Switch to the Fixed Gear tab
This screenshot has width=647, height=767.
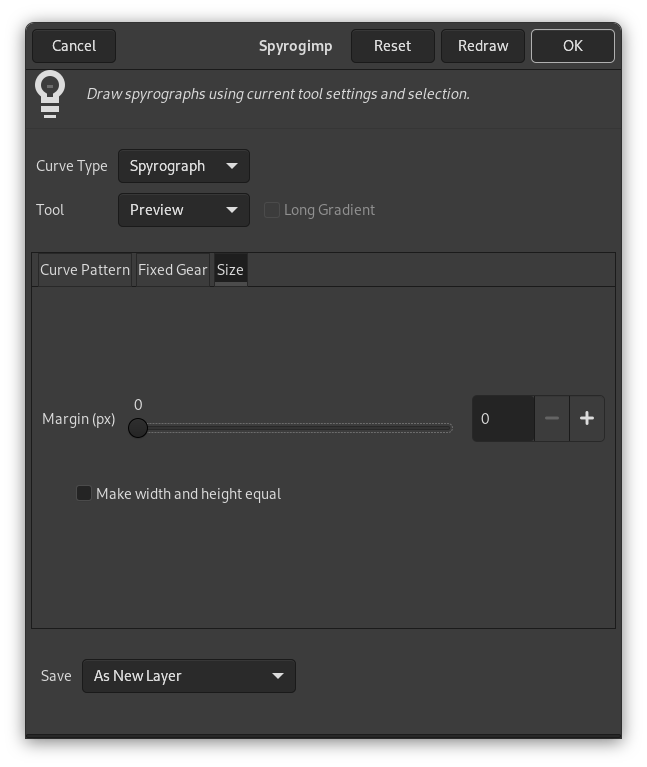173,270
